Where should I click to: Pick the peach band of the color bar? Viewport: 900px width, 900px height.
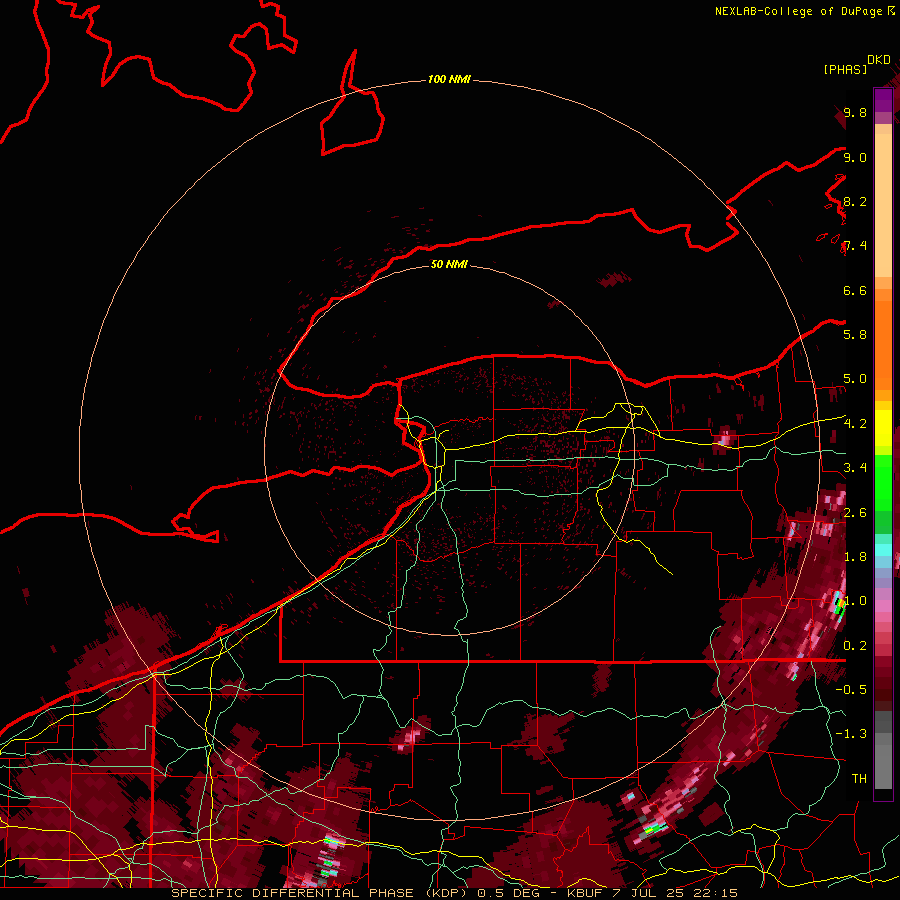tap(883, 207)
